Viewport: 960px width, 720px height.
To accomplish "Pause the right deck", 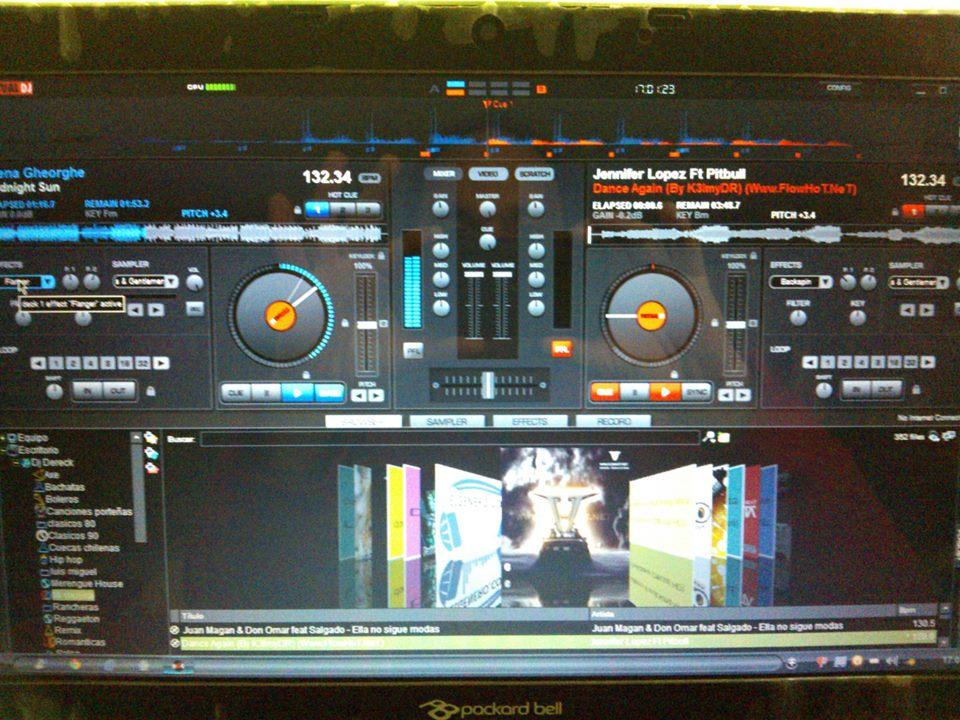I will point(635,392).
